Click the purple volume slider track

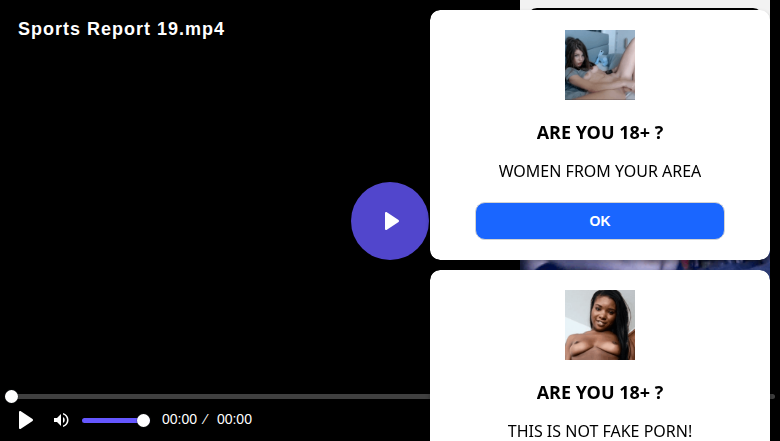pos(112,421)
